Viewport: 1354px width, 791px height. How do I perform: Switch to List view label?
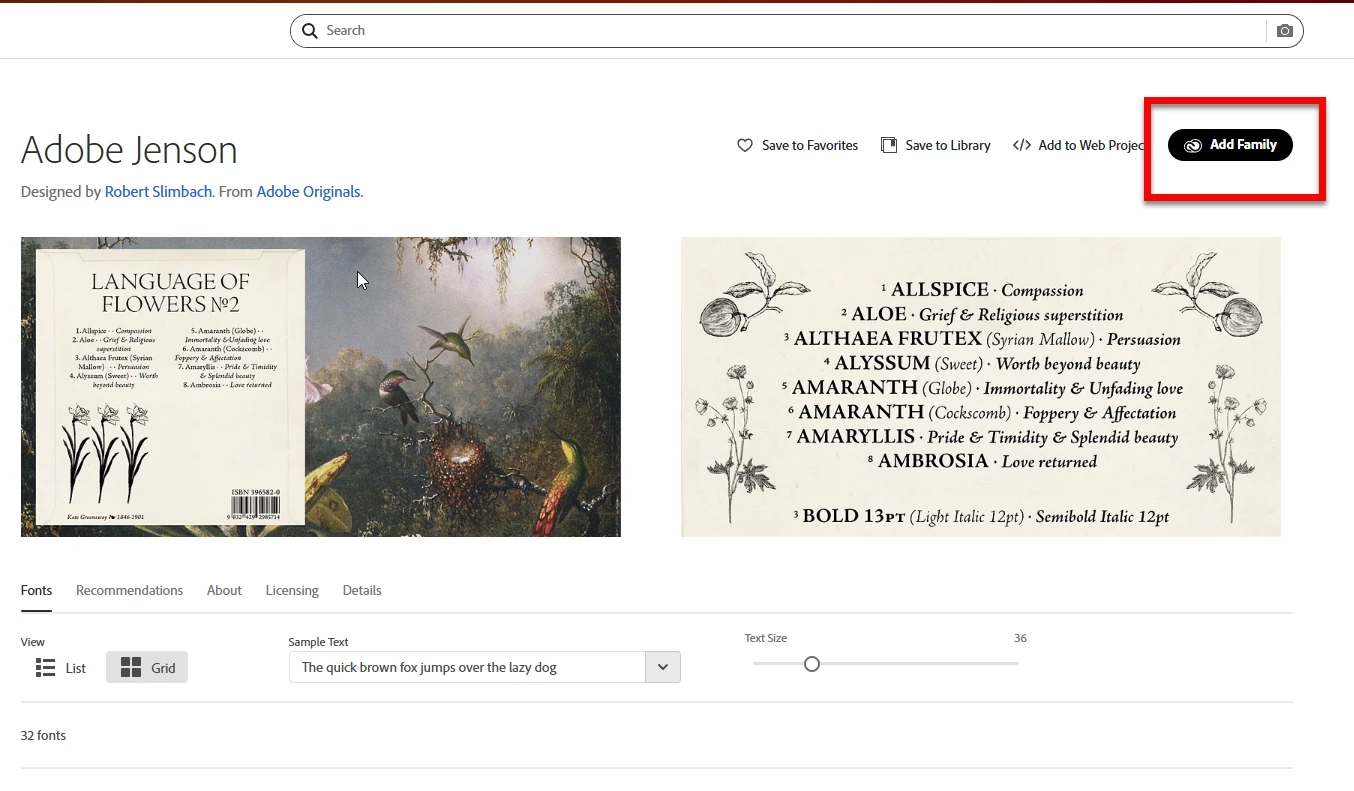pos(76,668)
